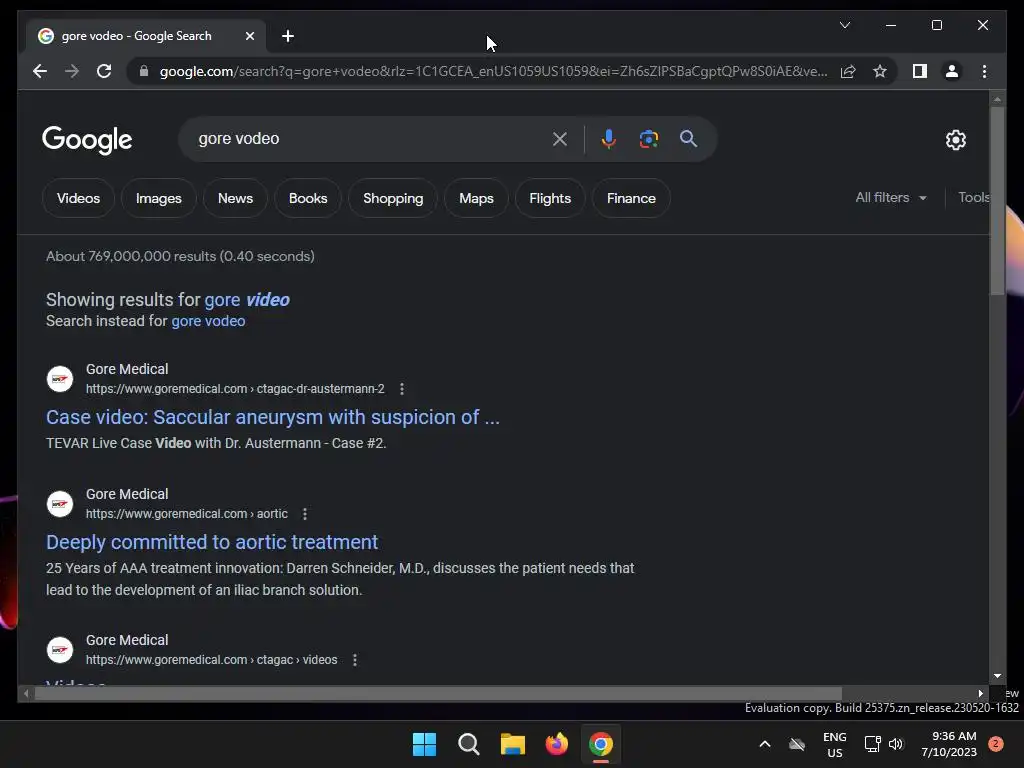Filter results by News

tap(235, 198)
